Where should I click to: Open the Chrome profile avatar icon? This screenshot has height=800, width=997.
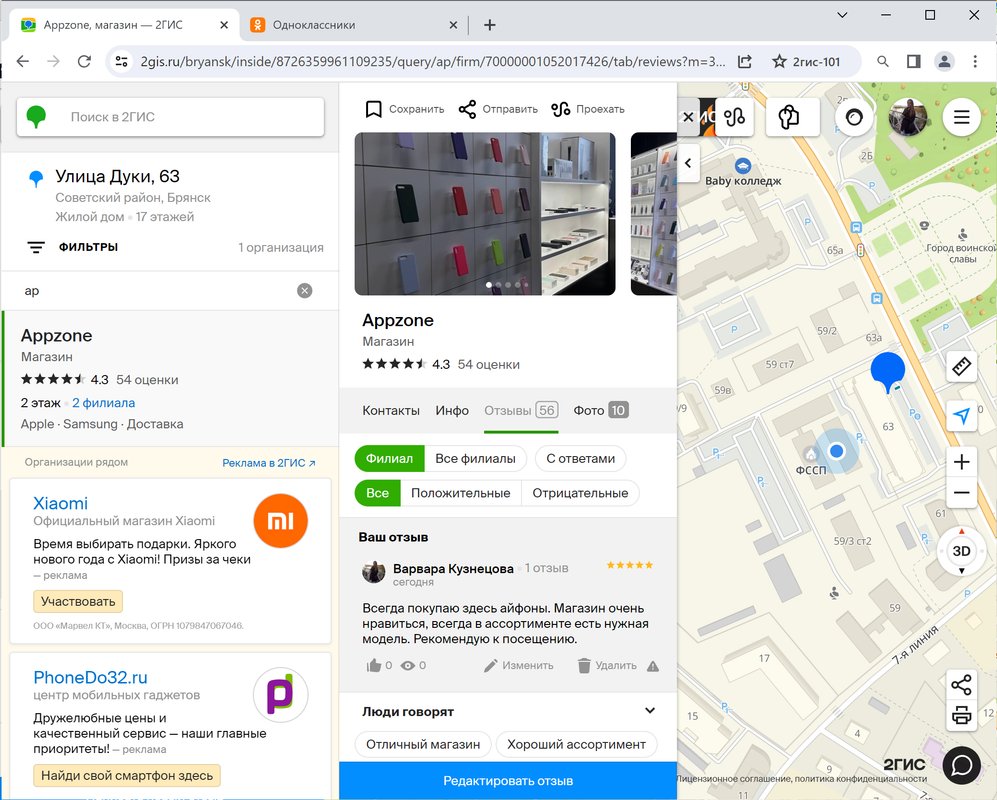coord(944,62)
